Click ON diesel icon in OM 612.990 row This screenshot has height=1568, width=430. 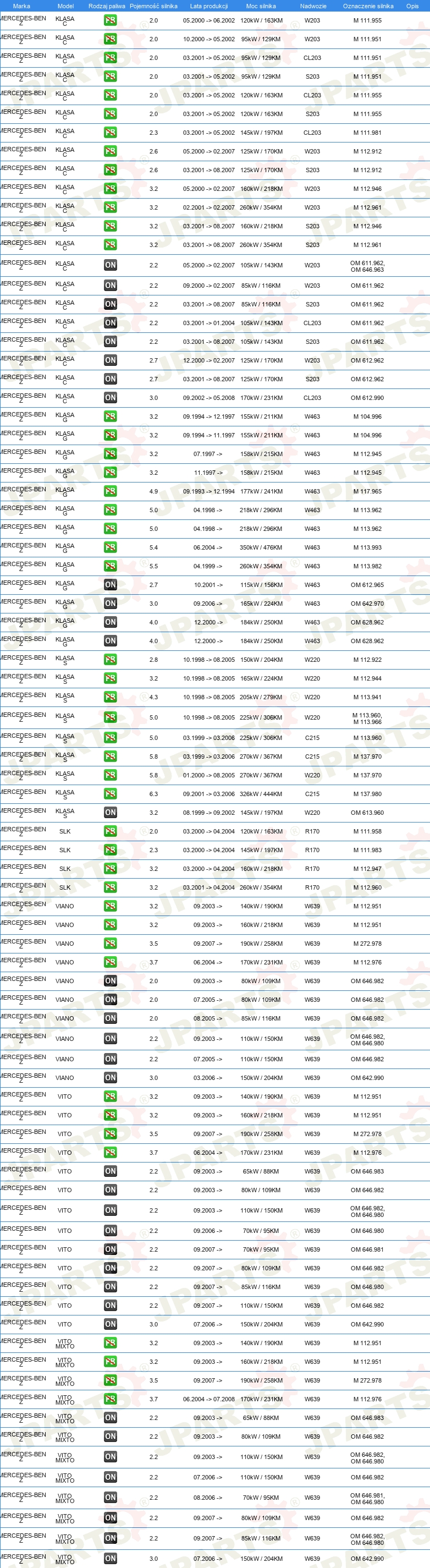coord(110,398)
